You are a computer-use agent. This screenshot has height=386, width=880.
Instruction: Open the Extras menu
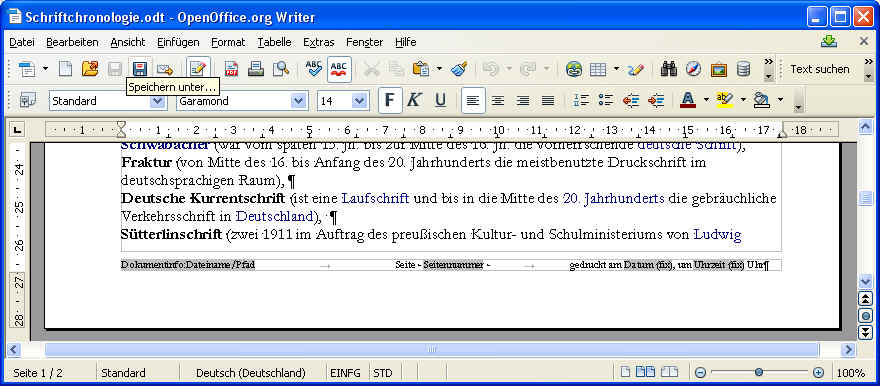point(318,42)
